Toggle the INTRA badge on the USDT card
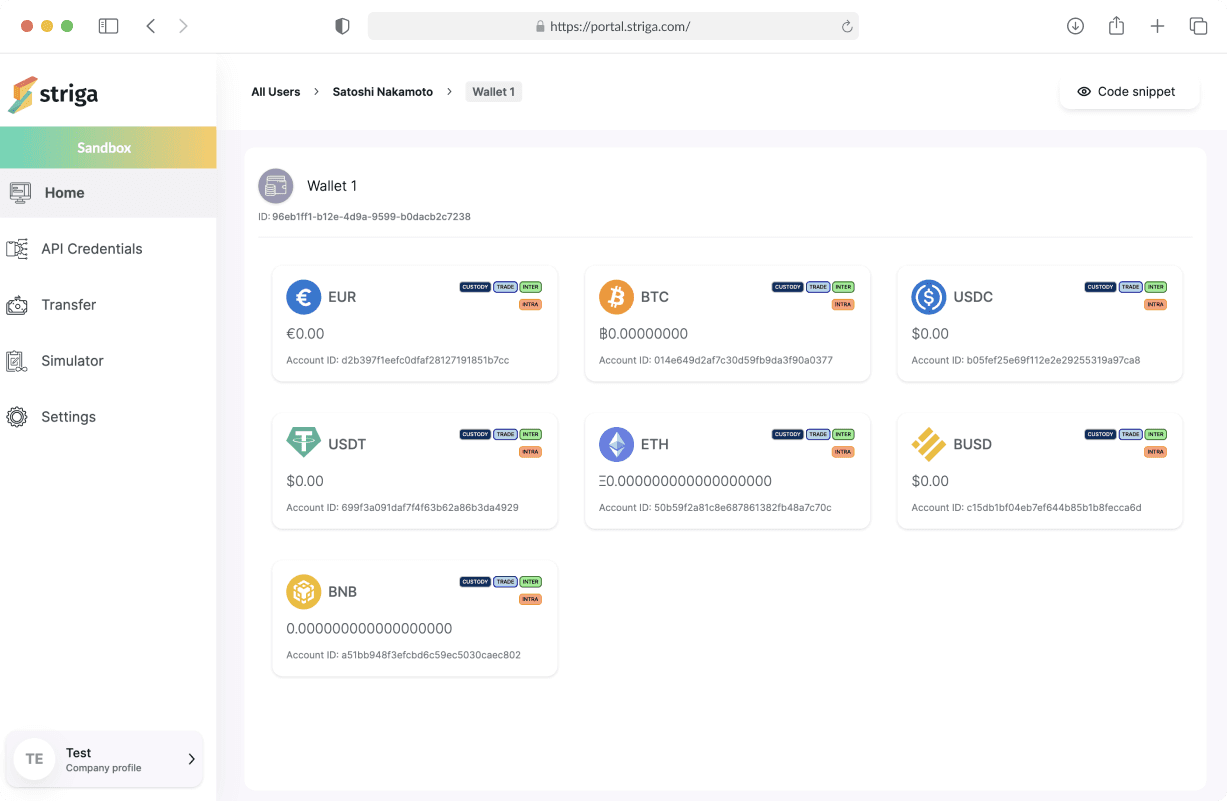Viewport: 1227px width, 801px height. [530, 451]
